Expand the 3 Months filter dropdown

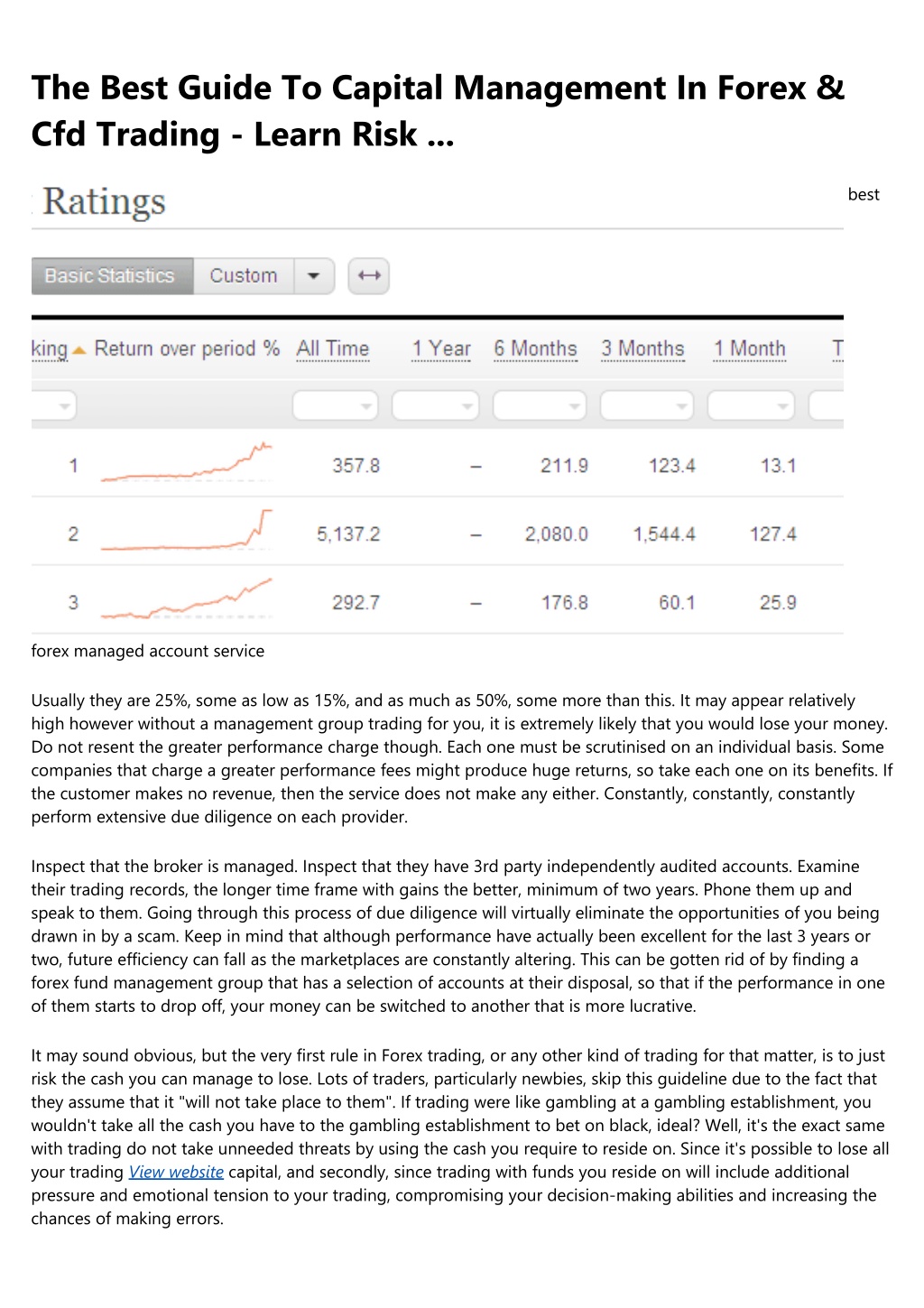click(x=646, y=406)
